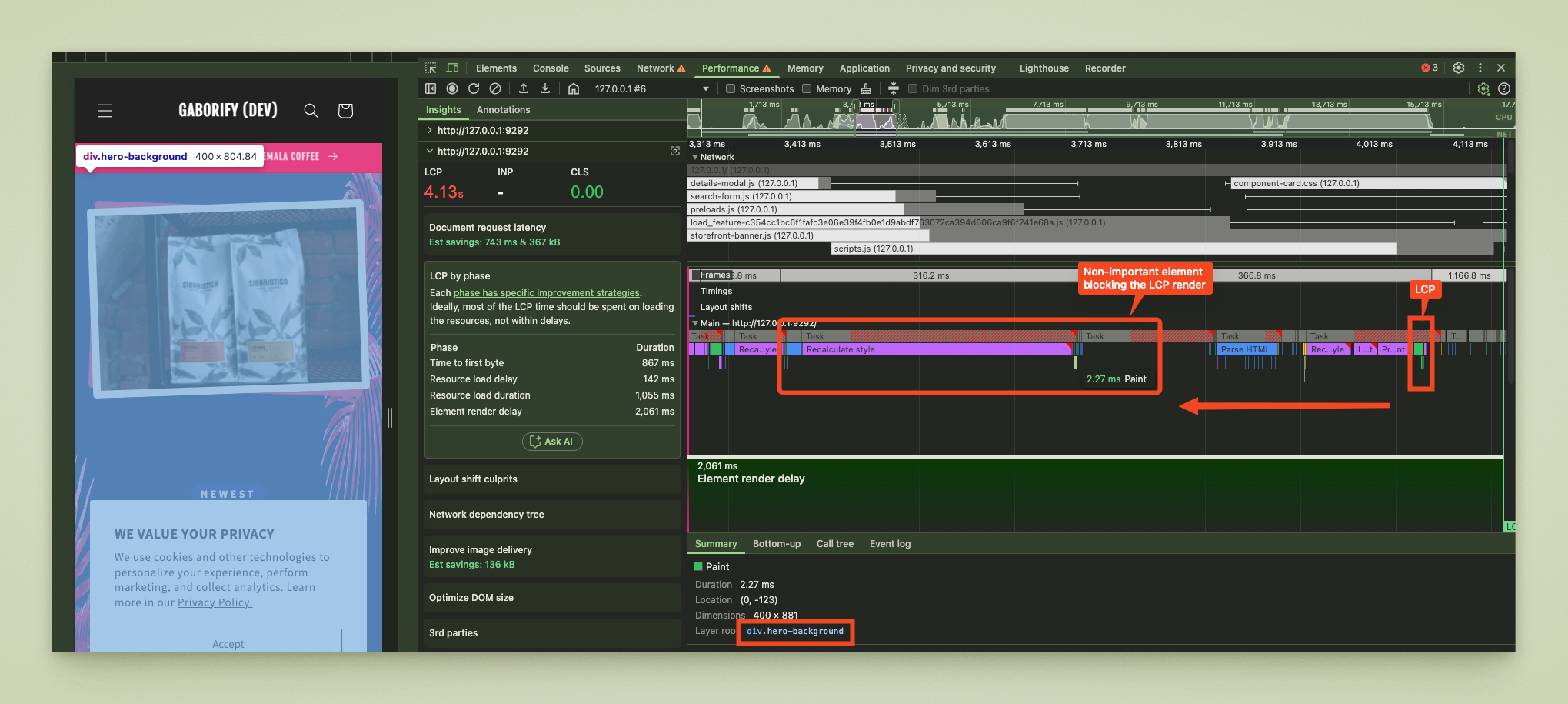Enable the Screenshots capture checkbox
This screenshot has width=1568, height=704.
click(x=731, y=88)
